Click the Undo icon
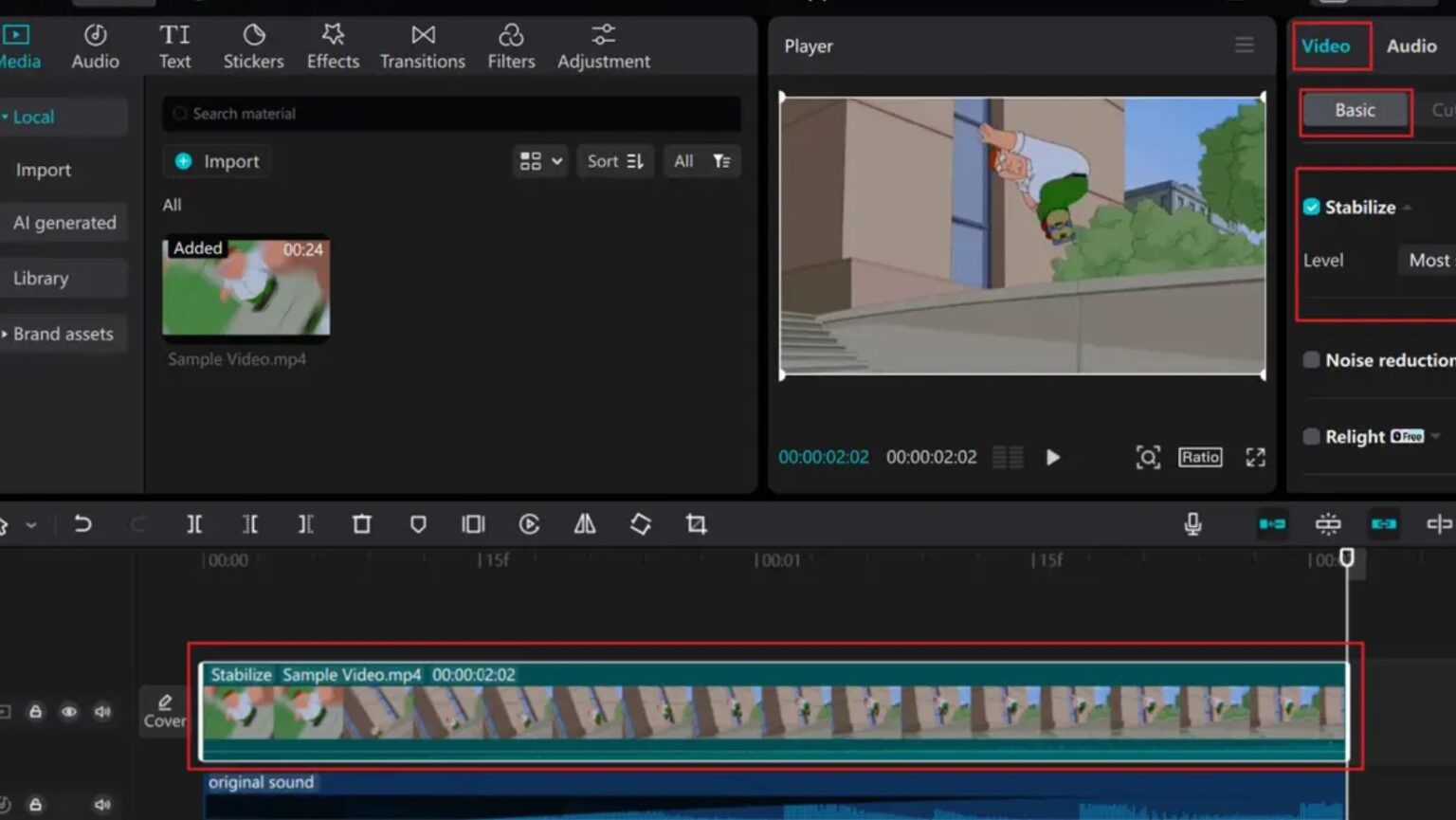Viewport: 1456px width, 820px height. point(83,523)
